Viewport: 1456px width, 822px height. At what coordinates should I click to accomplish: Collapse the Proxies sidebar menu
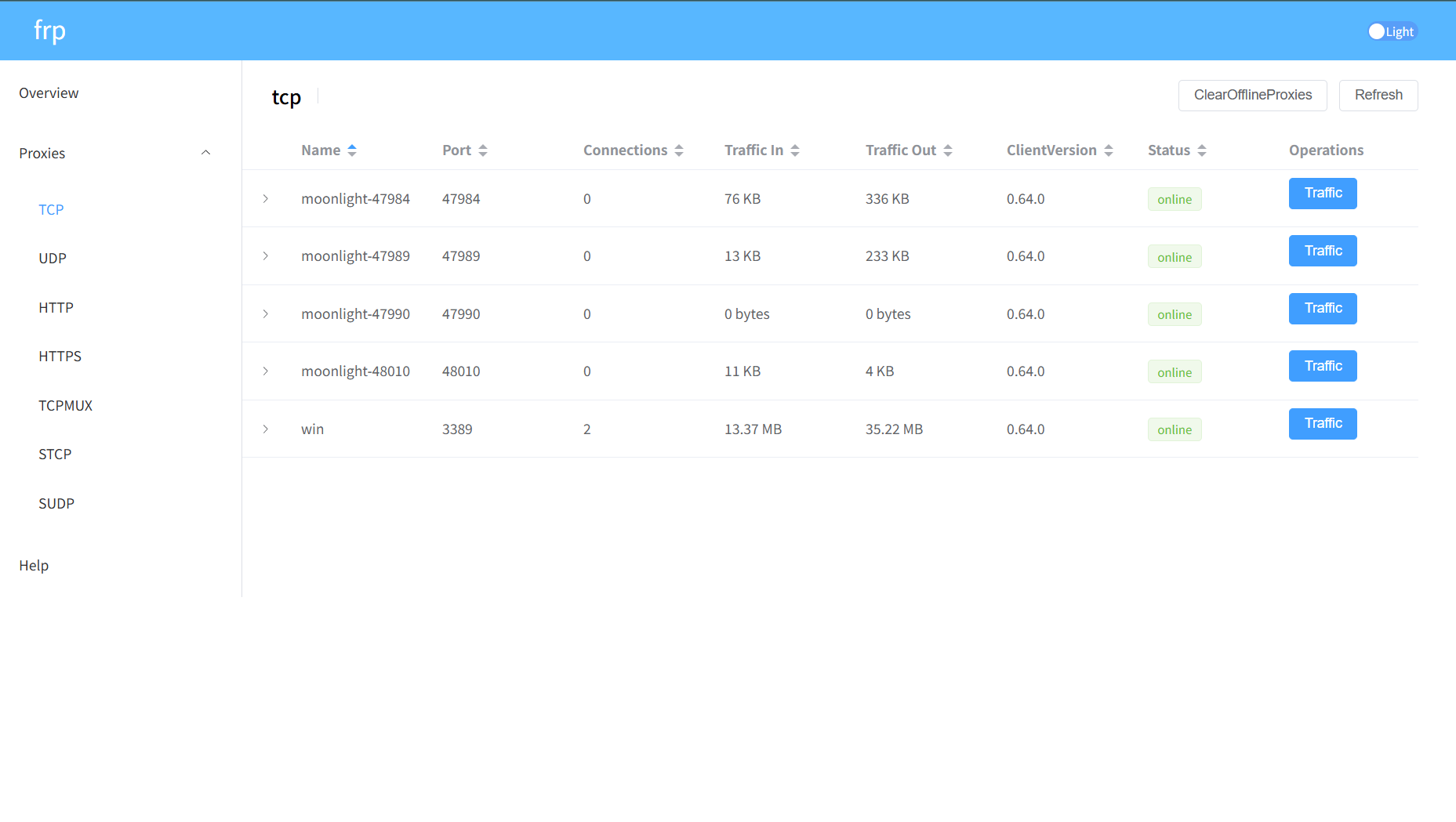click(205, 153)
